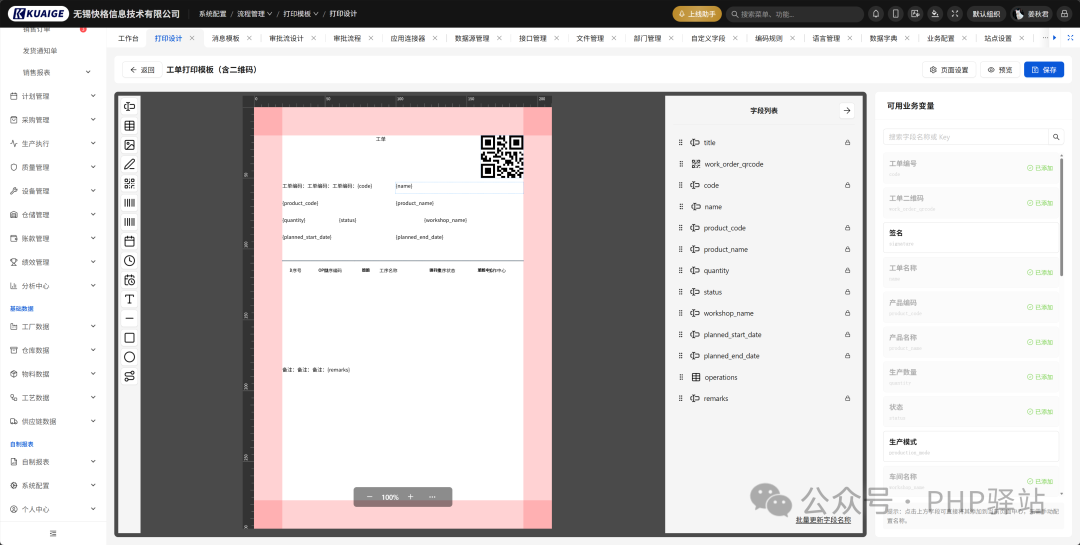Toggle lock on planned_start_date field

pos(847,335)
